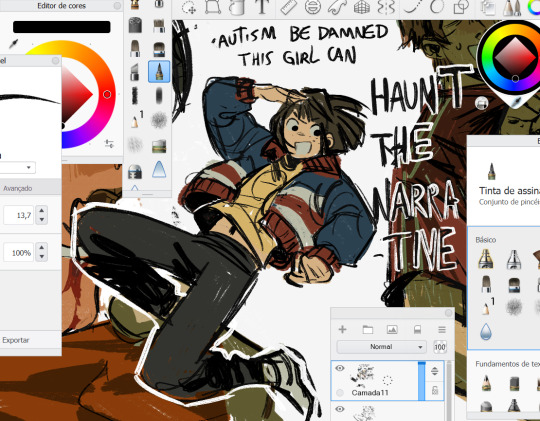Select the textured scribble brush under Básico
The width and height of the screenshot is (540, 421).
pos(514,307)
